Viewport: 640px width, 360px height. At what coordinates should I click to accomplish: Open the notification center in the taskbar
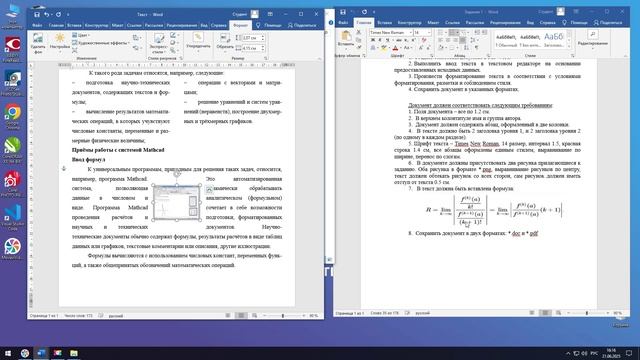(629, 353)
